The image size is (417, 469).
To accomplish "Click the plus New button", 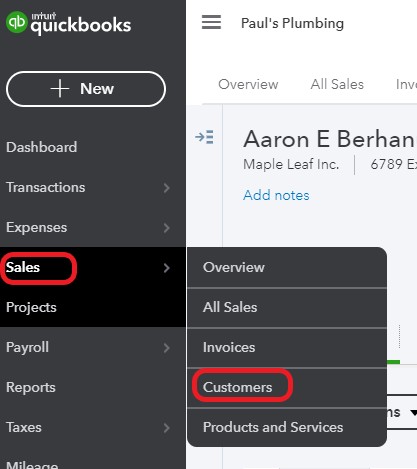I will pyautogui.click(x=86, y=89).
